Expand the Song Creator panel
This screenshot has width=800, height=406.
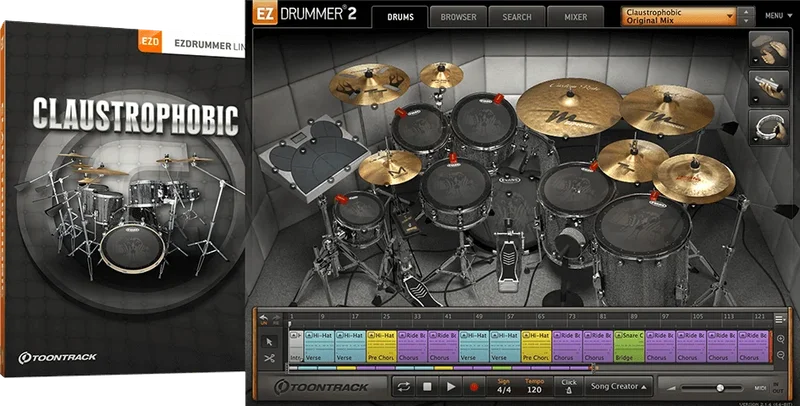(618, 387)
